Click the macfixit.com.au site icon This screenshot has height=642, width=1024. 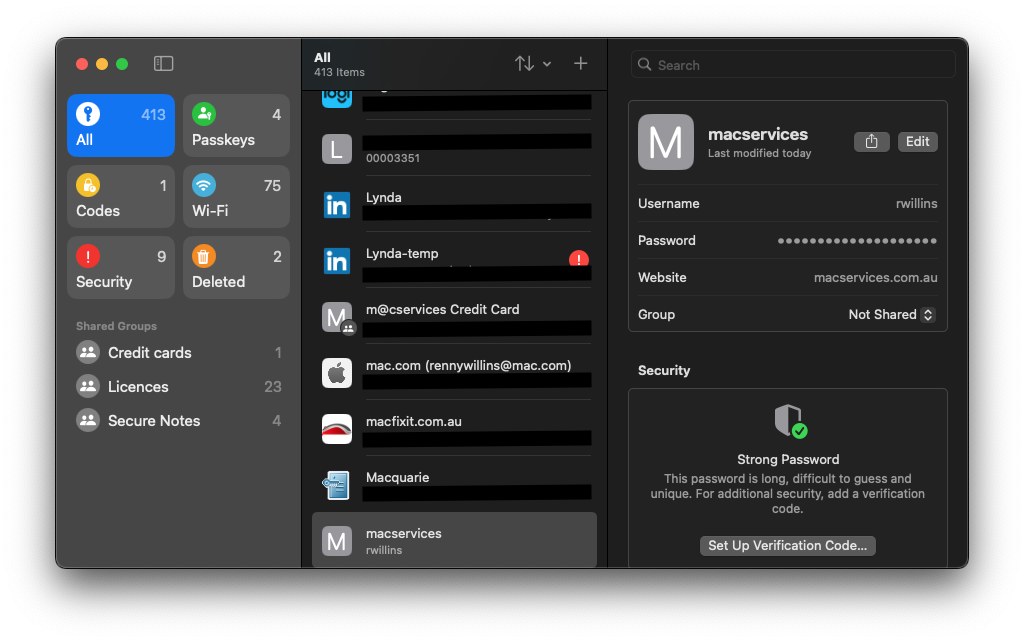click(337, 430)
